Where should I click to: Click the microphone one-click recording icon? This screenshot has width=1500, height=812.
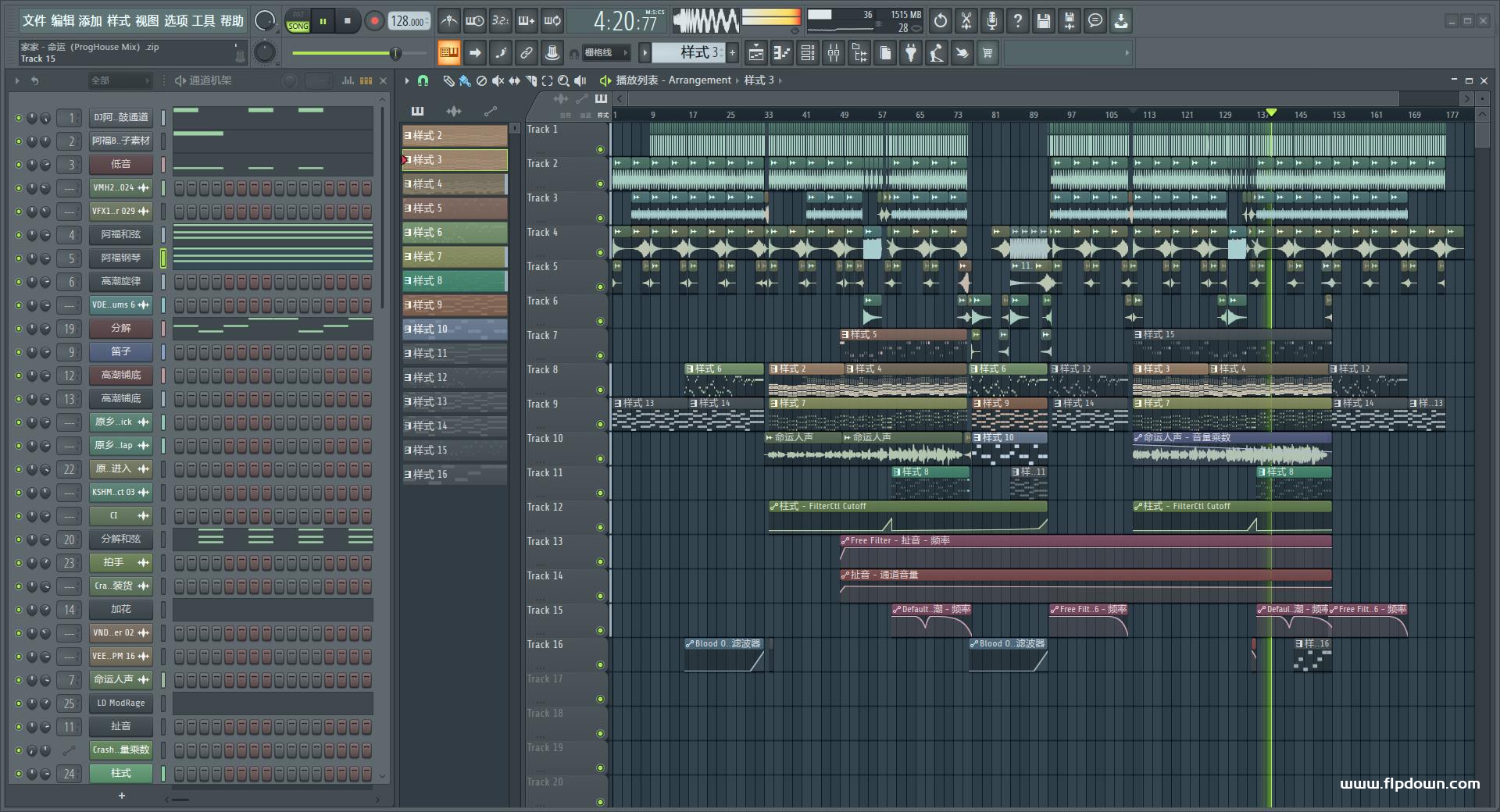[x=992, y=21]
